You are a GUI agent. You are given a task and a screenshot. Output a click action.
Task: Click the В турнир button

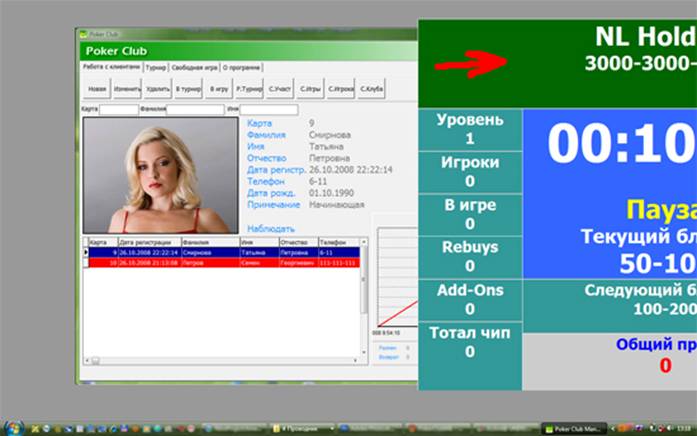[x=187, y=89]
